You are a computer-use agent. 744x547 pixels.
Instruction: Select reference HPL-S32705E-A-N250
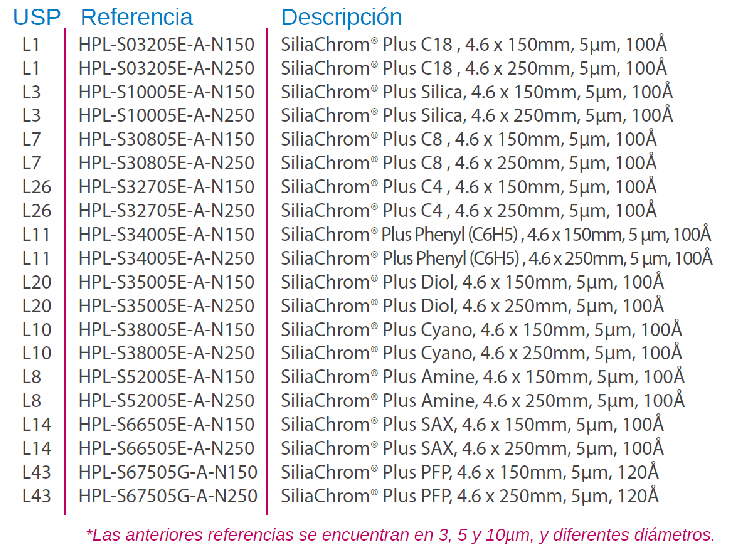coord(167,211)
